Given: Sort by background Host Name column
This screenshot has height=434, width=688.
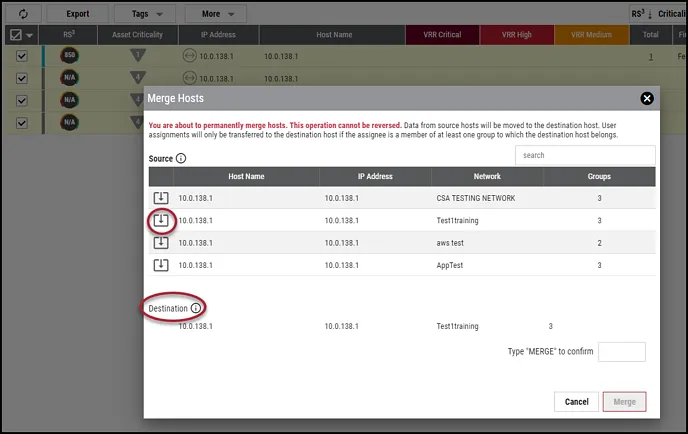Looking at the screenshot, I should tap(334, 35).
